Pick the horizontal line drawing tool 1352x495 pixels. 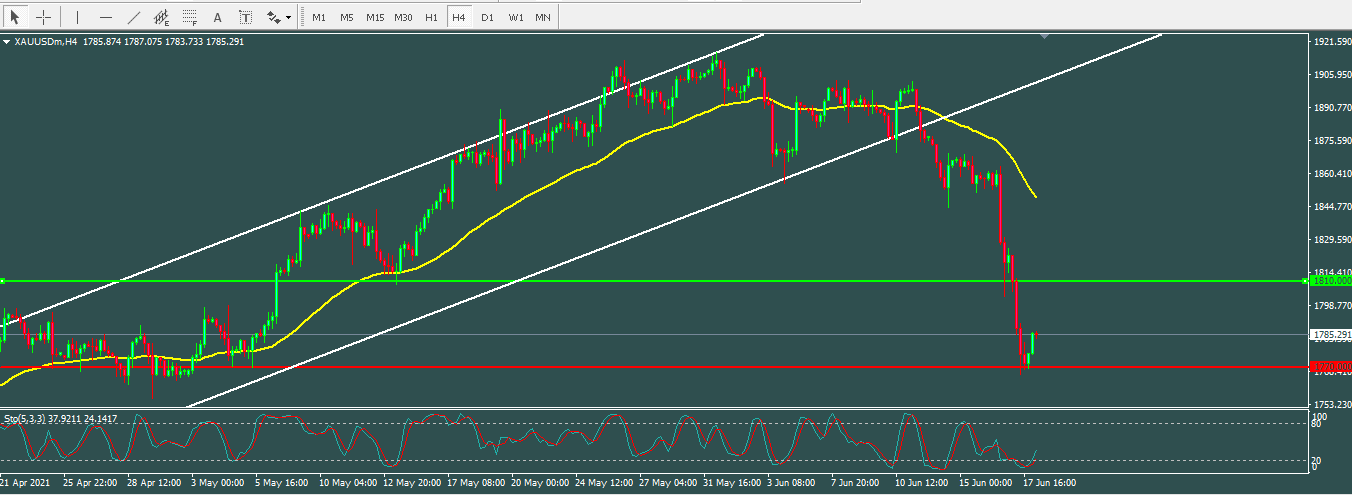click(x=106, y=17)
